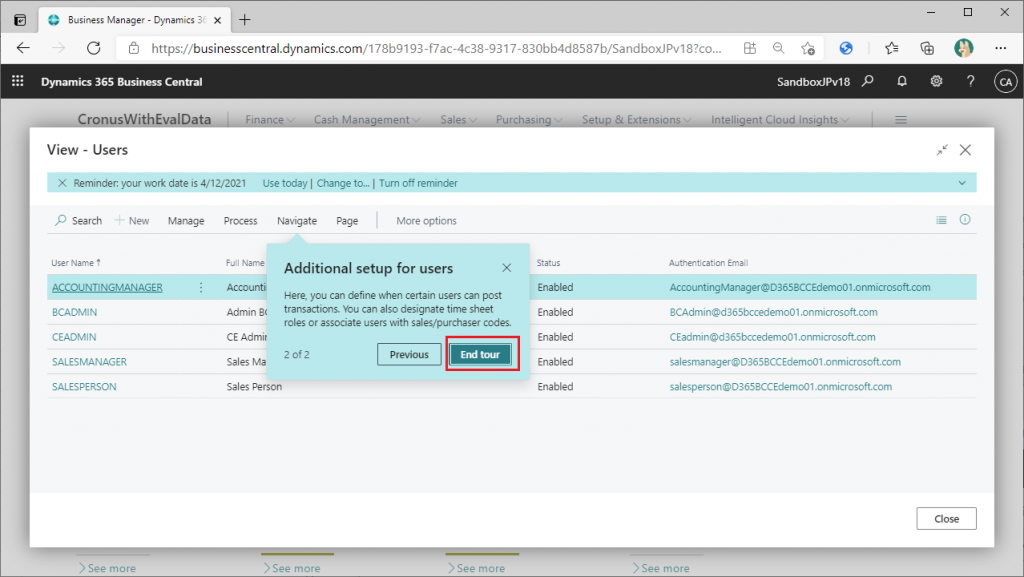Collapse the Users dialog with the shrink icon
1024x577 pixels.
click(x=942, y=150)
